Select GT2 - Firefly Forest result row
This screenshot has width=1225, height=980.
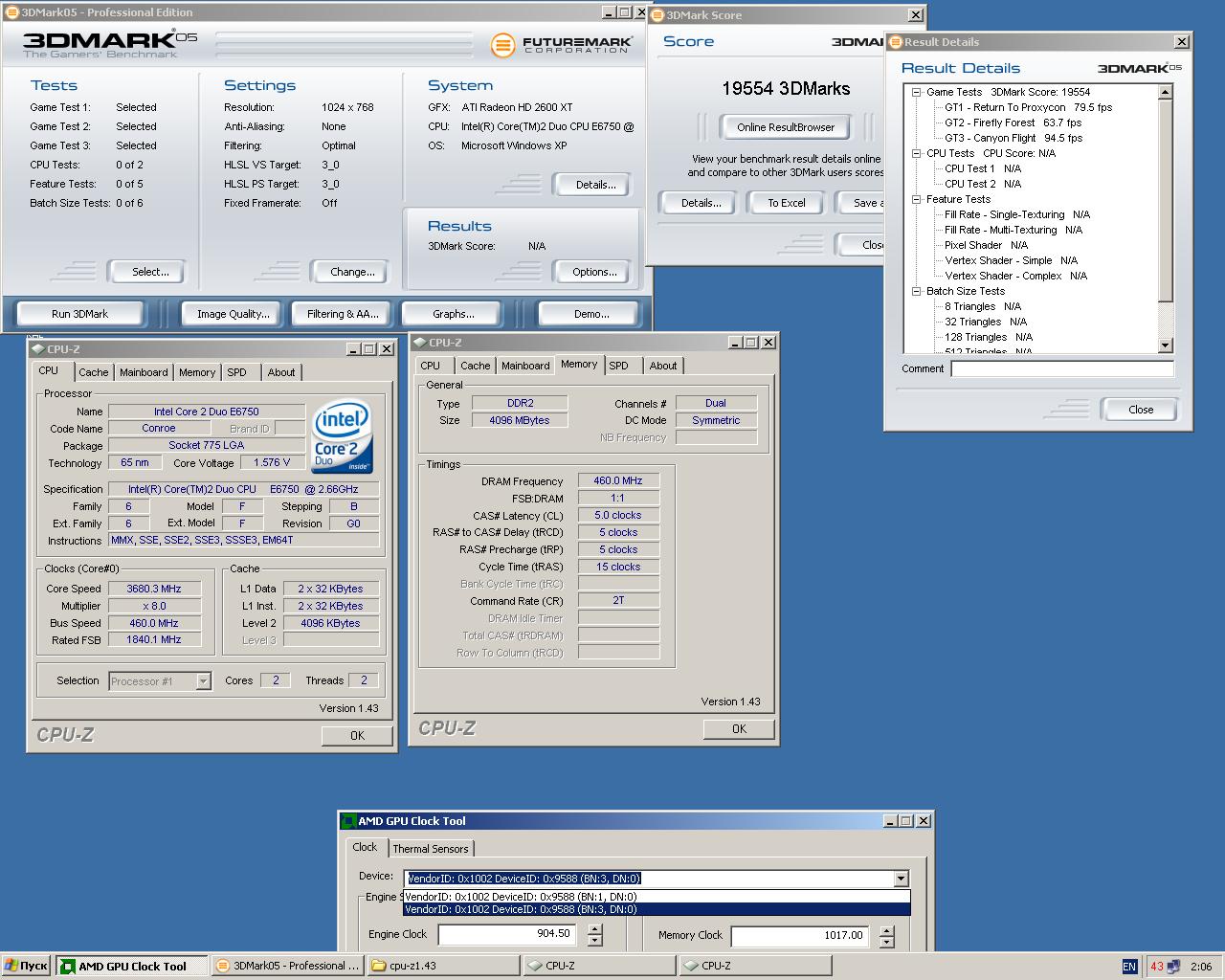(x=1013, y=122)
